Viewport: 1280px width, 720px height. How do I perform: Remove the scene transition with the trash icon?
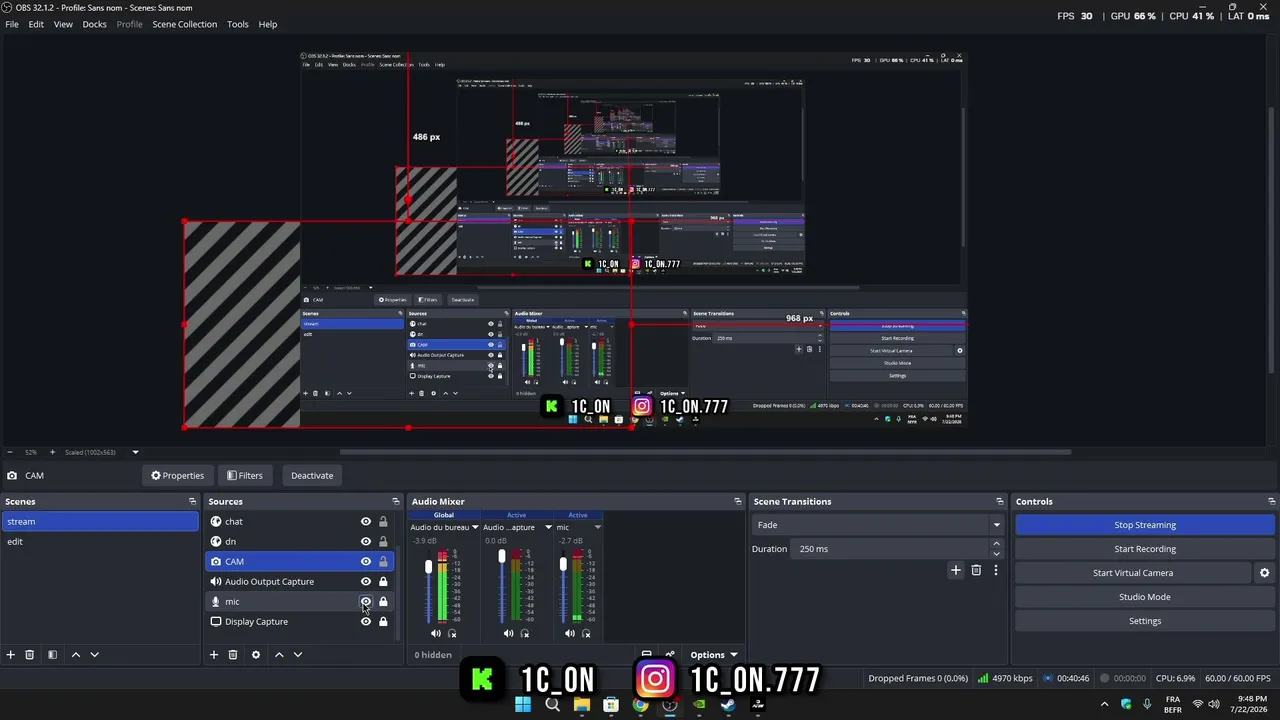[976, 570]
